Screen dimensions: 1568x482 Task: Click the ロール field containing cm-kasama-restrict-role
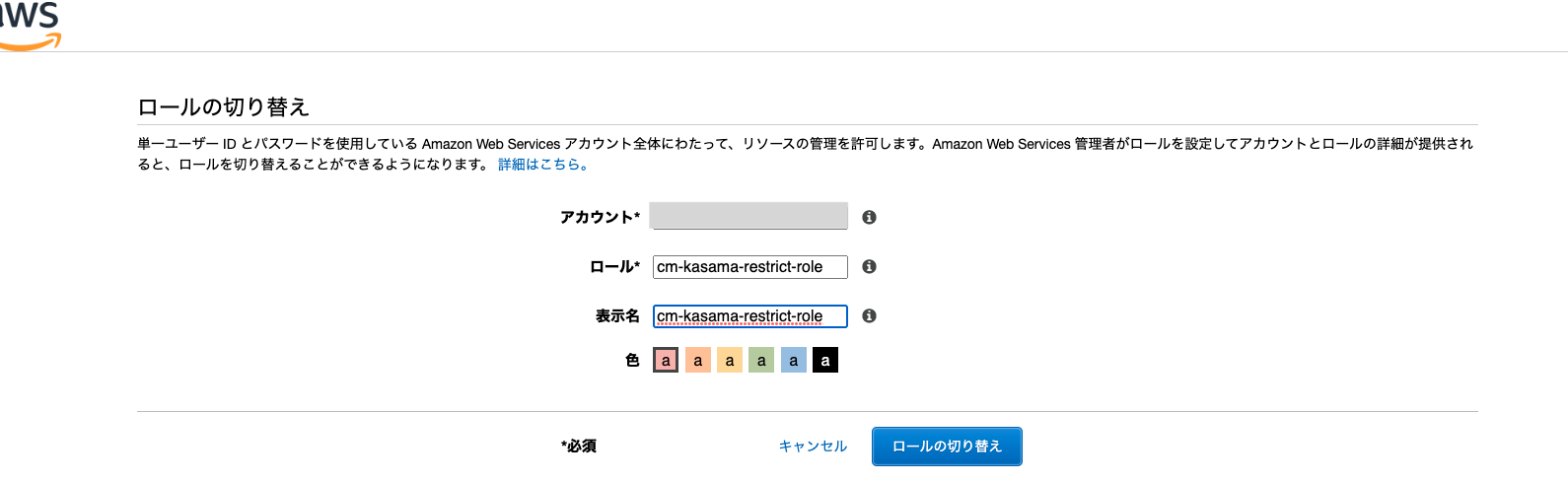749,266
